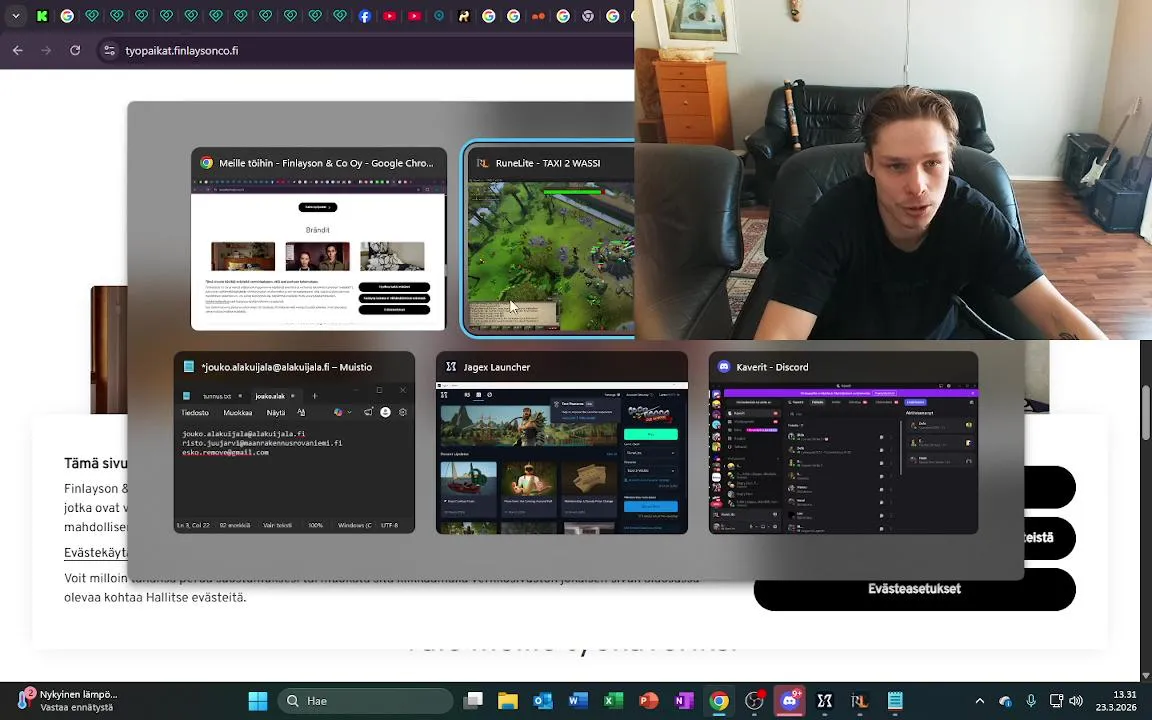The width and height of the screenshot is (1152, 720).
Task: Open Notepad taskbar icon
Action: (895, 701)
